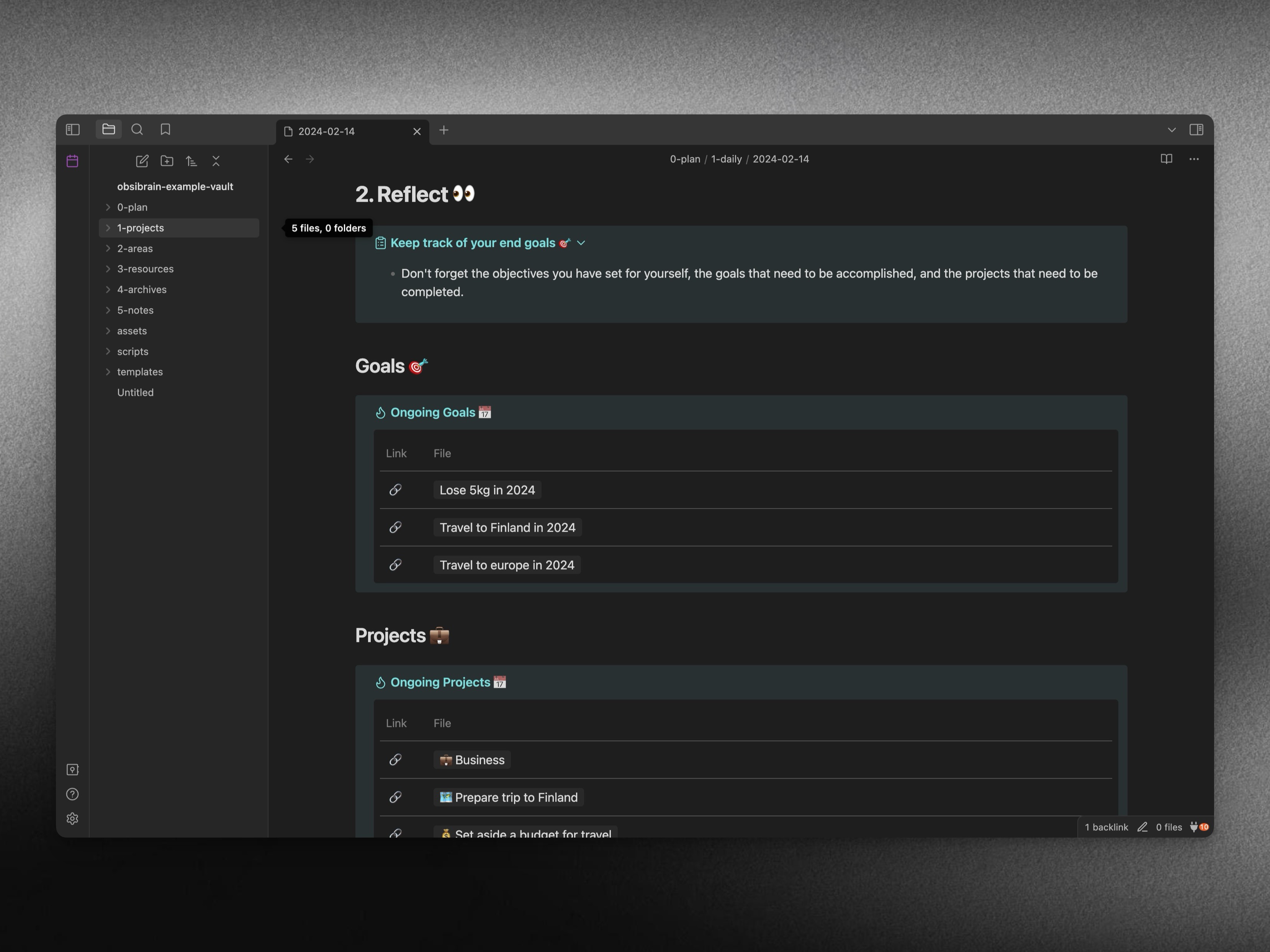Open the Untitled note in explorer

click(136, 392)
